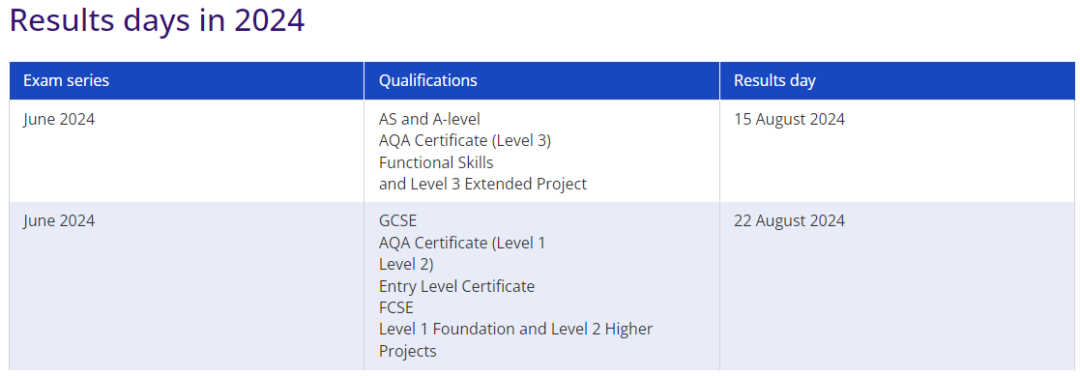Click the 'Entry Level Certificate' entry
This screenshot has height=376, width=1080.
coord(457,286)
